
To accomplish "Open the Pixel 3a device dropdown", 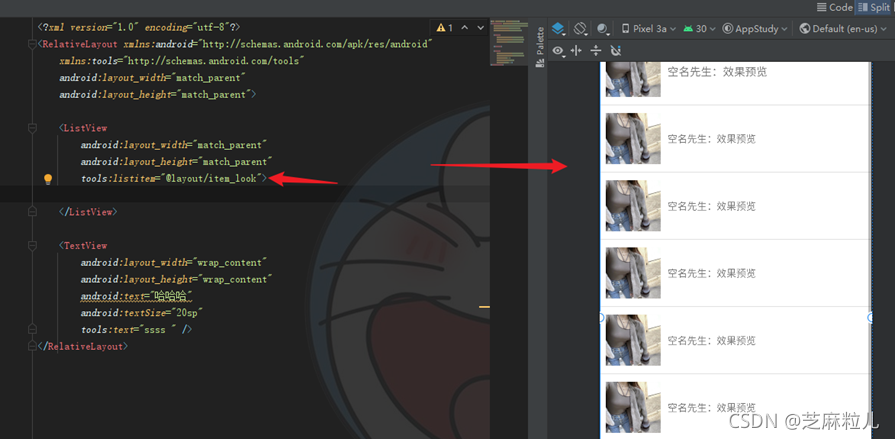I will click(648, 29).
